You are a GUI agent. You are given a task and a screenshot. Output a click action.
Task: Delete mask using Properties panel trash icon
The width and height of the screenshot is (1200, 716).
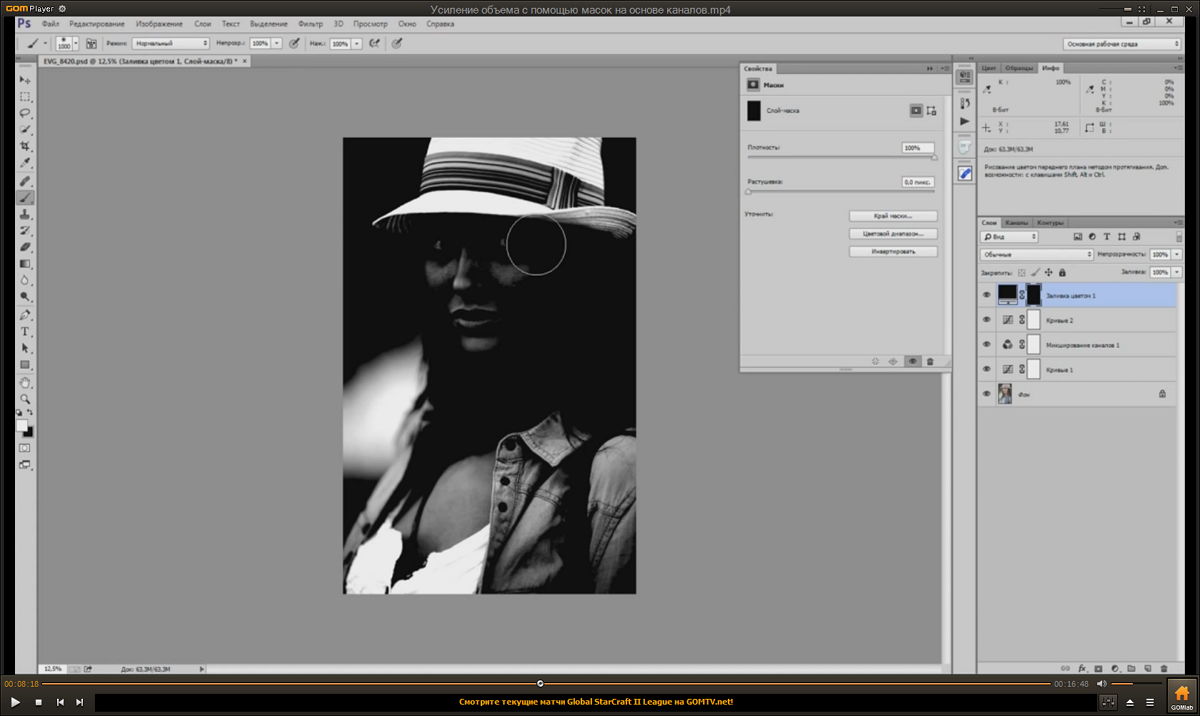click(930, 361)
